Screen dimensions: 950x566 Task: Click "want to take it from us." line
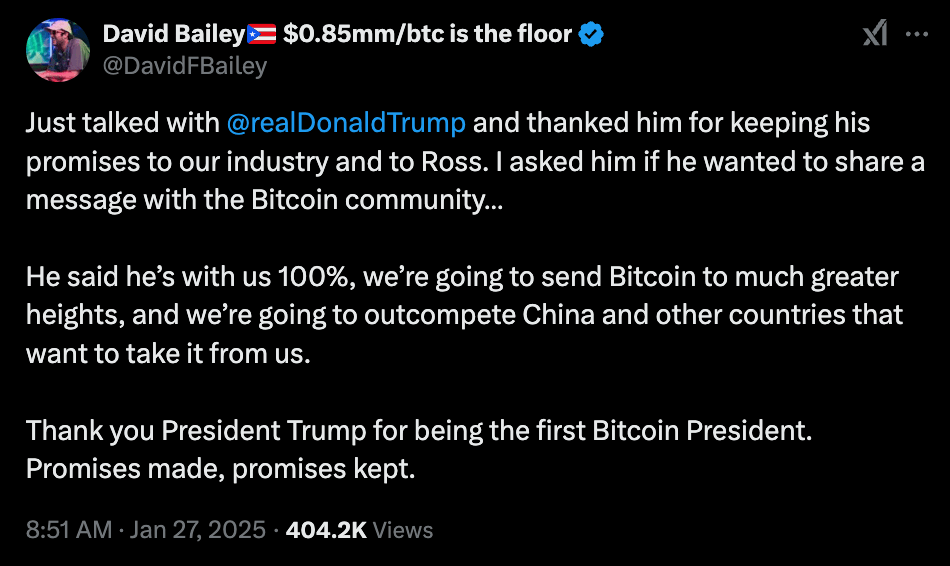pos(168,353)
